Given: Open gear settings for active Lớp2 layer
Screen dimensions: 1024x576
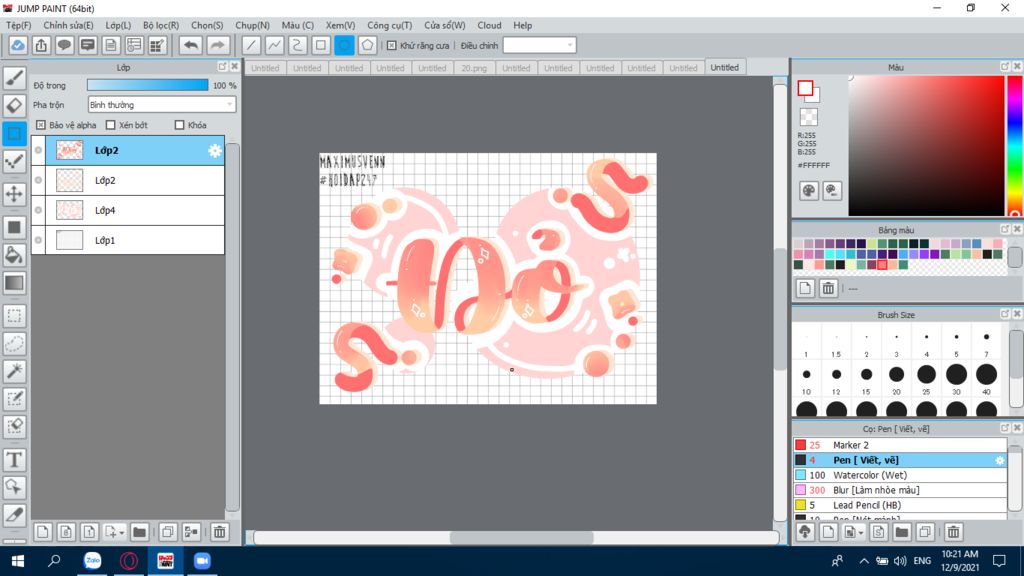Looking at the screenshot, I should click(x=214, y=151).
